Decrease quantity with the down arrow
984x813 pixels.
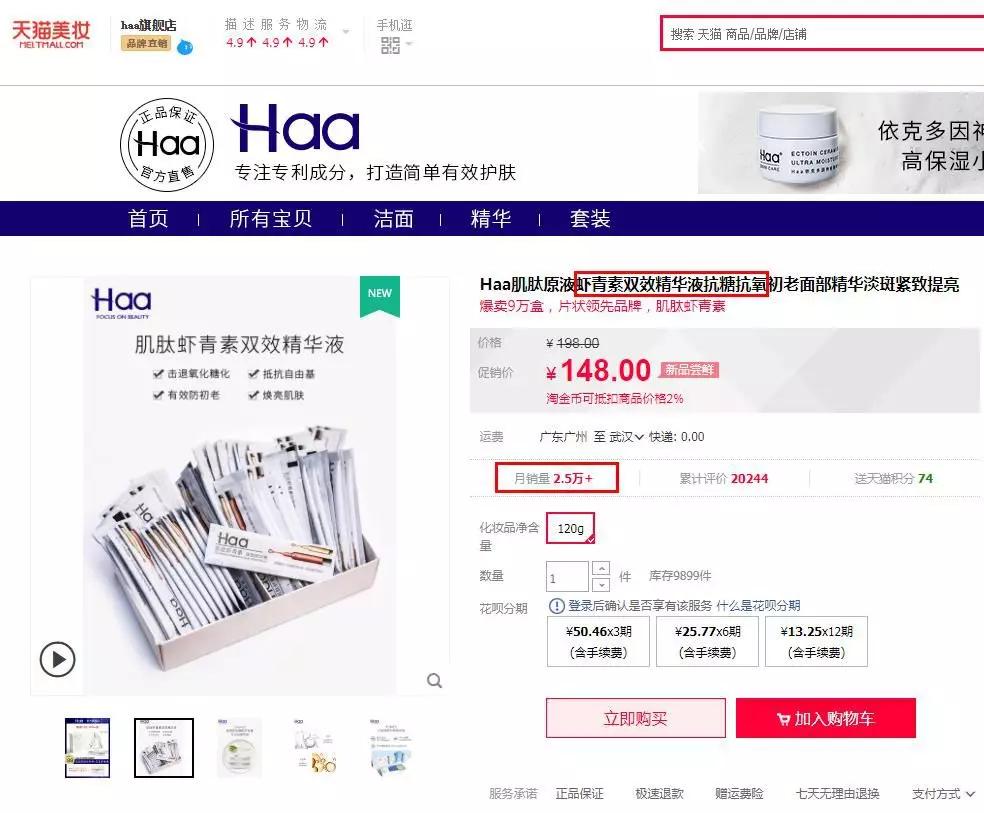point(601,584)
